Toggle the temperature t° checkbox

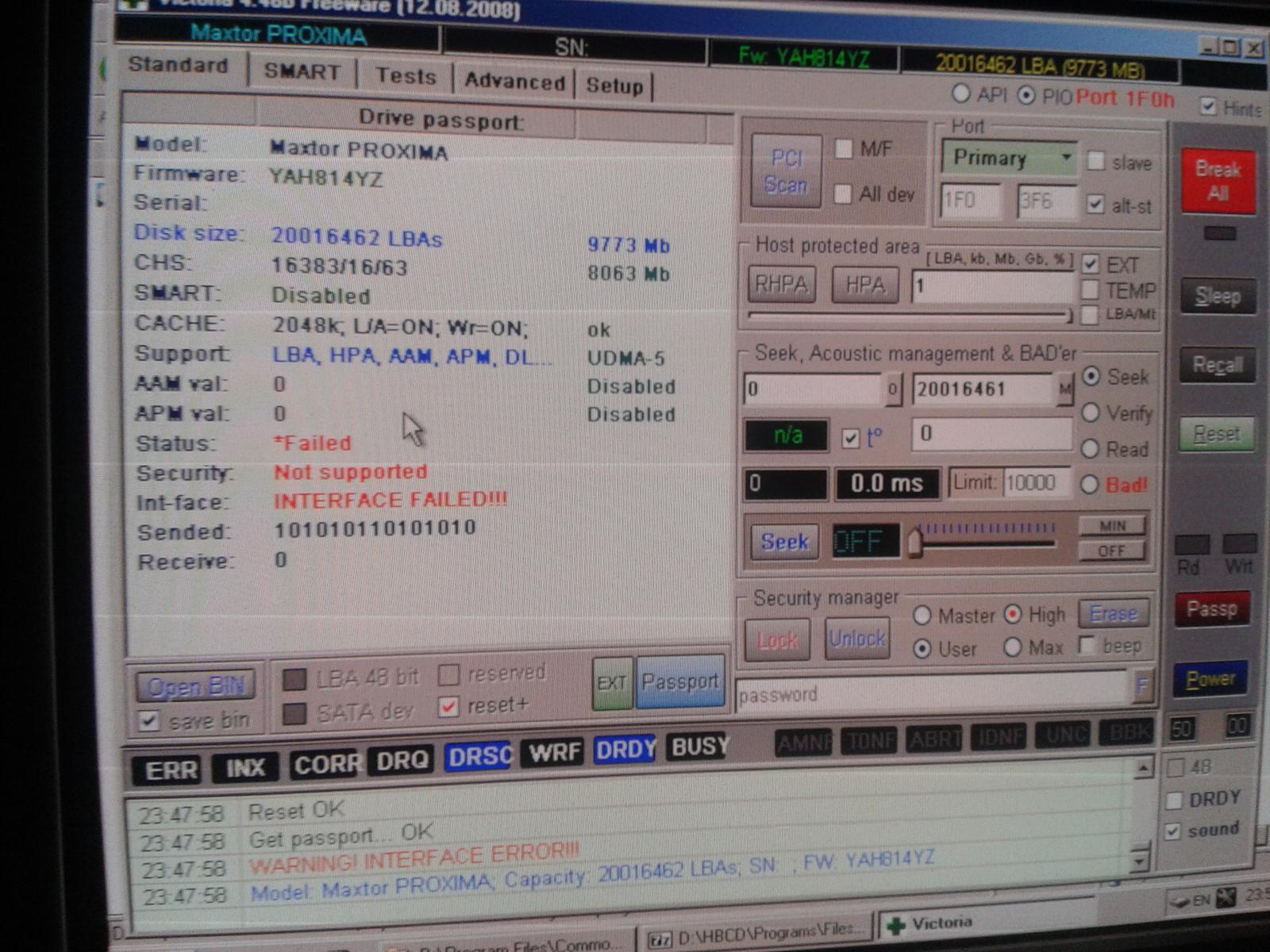pos(851,438)
